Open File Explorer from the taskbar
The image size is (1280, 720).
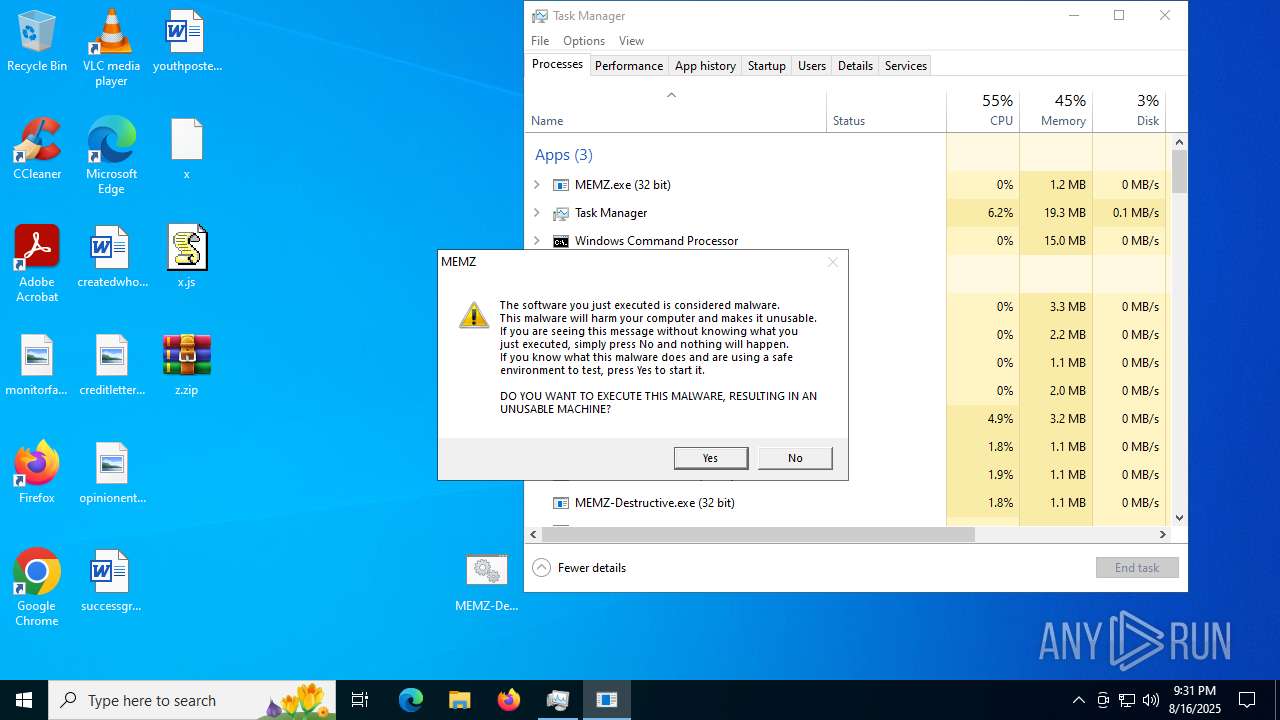[x=459, y=700]
